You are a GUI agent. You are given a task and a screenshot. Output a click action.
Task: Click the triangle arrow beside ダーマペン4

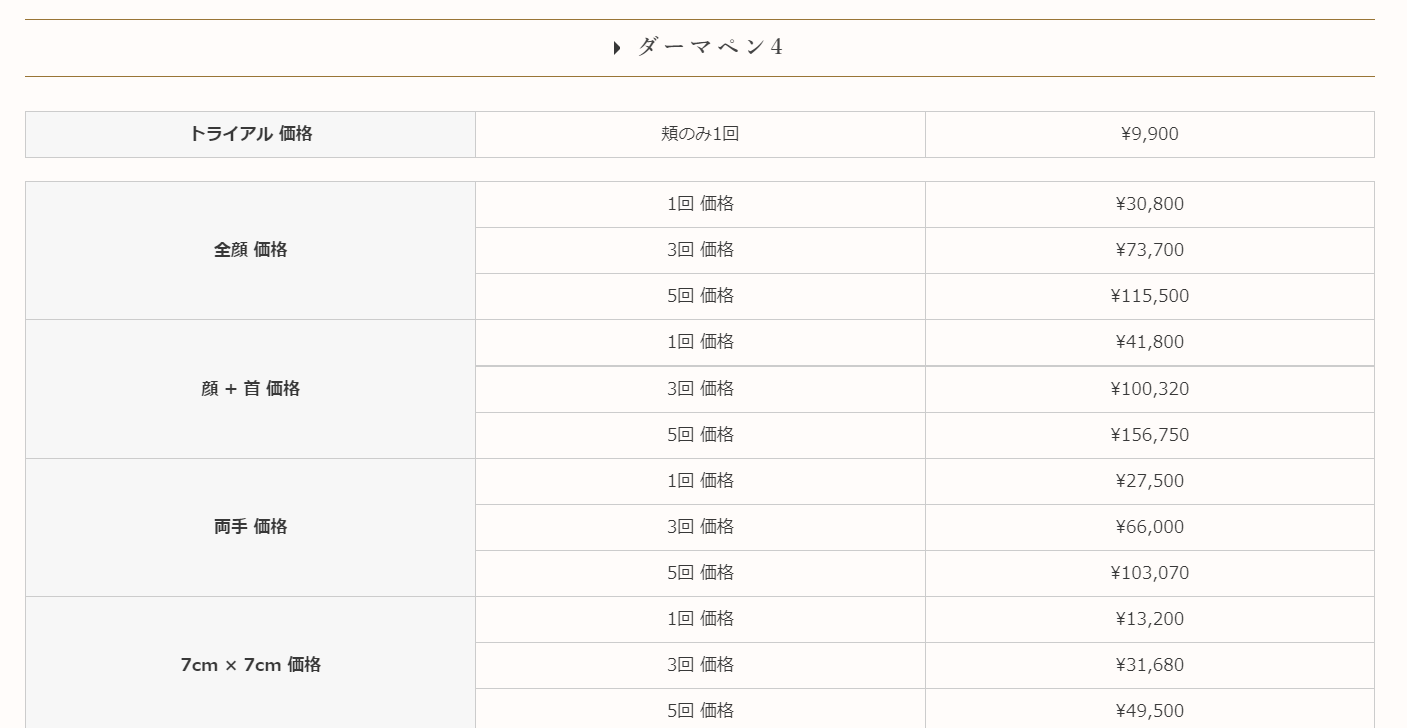[617, 48]
